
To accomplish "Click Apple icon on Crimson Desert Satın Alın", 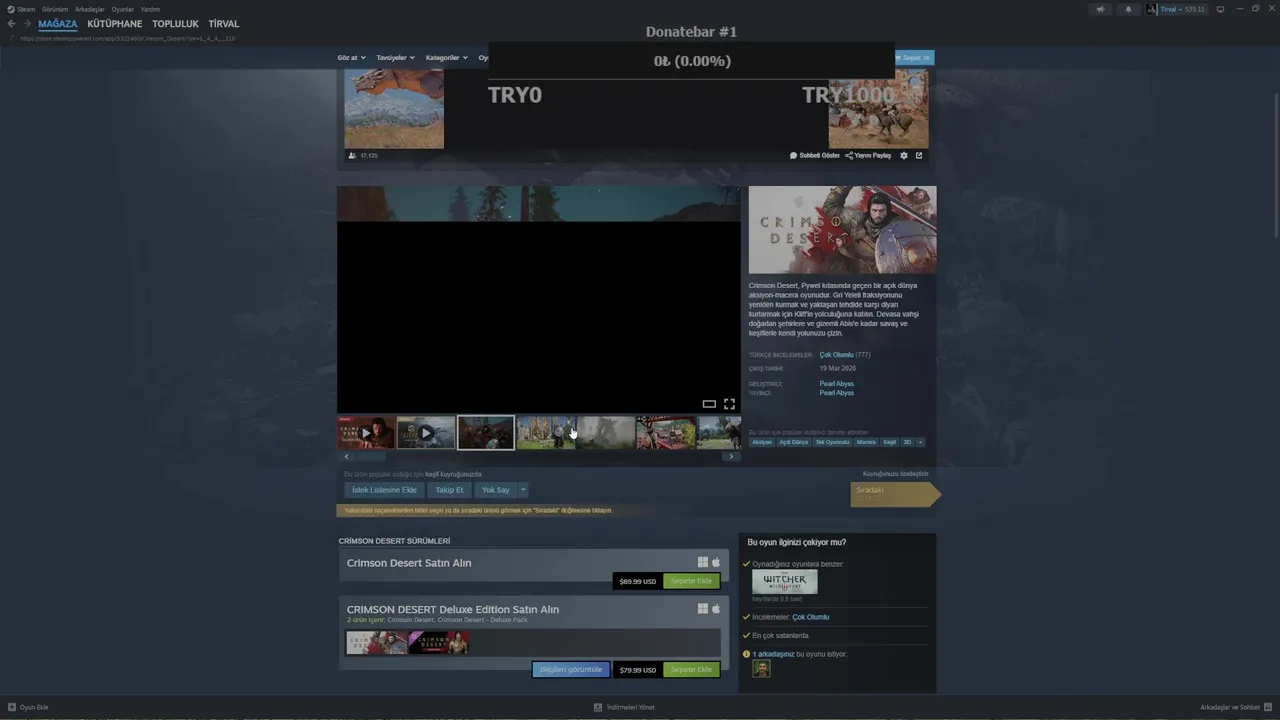I will click(716, 562).
